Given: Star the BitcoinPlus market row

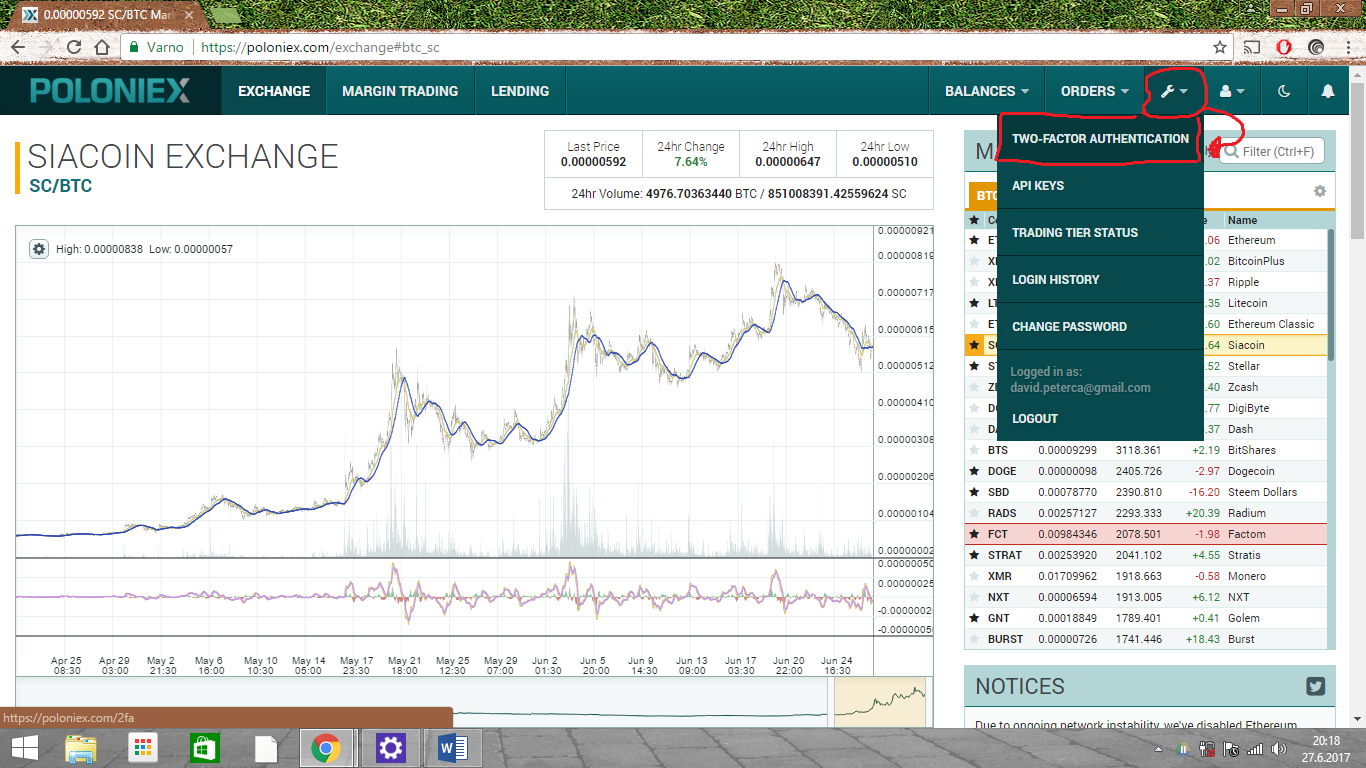Looking at the screenshot, I should tap(974, 261).
